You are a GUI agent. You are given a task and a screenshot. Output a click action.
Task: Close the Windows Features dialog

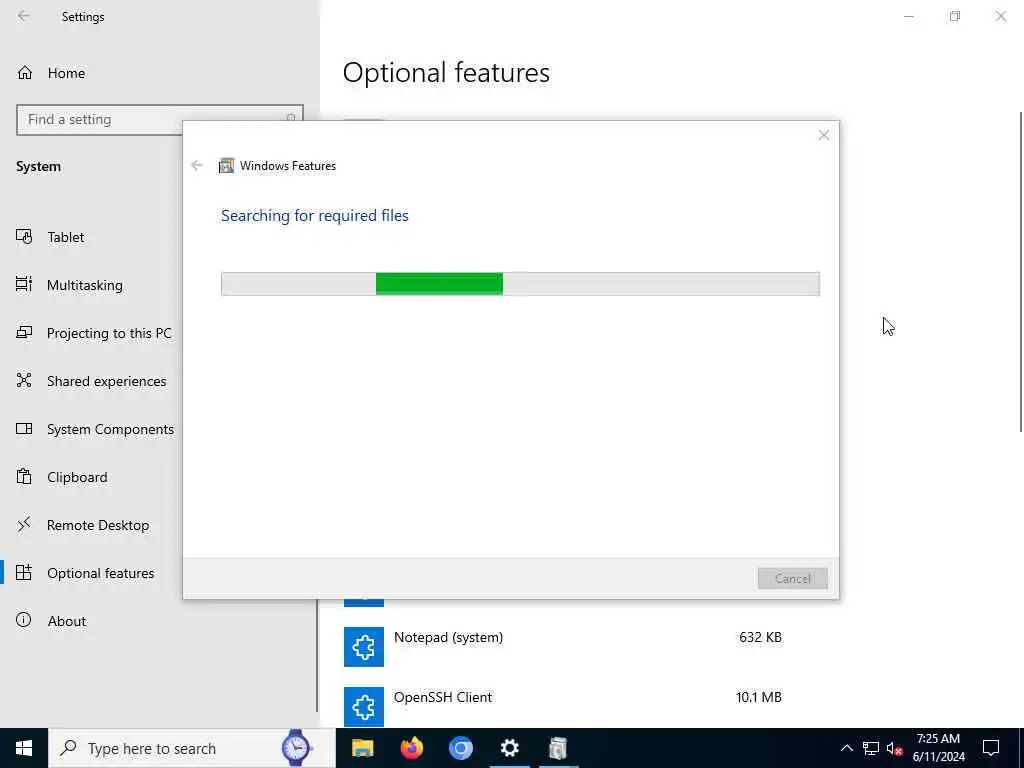[824, 135]
